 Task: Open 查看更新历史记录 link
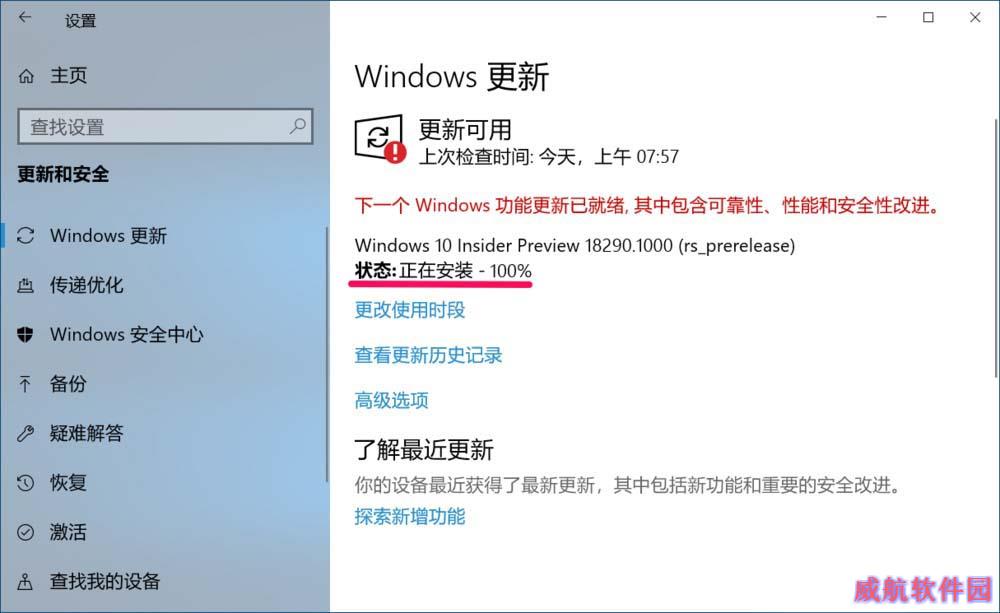point(428,355)
